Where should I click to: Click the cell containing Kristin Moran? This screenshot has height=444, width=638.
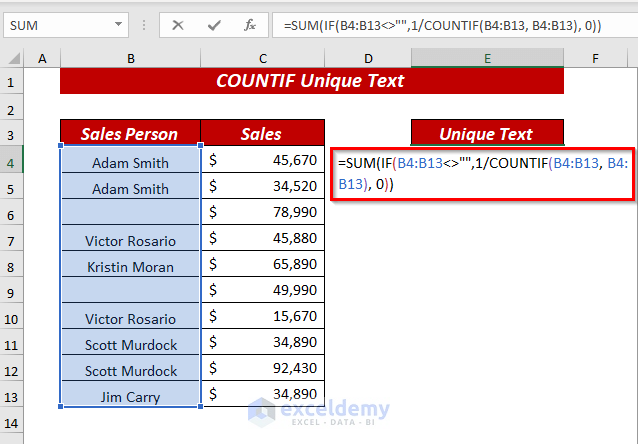click(131, 267)
